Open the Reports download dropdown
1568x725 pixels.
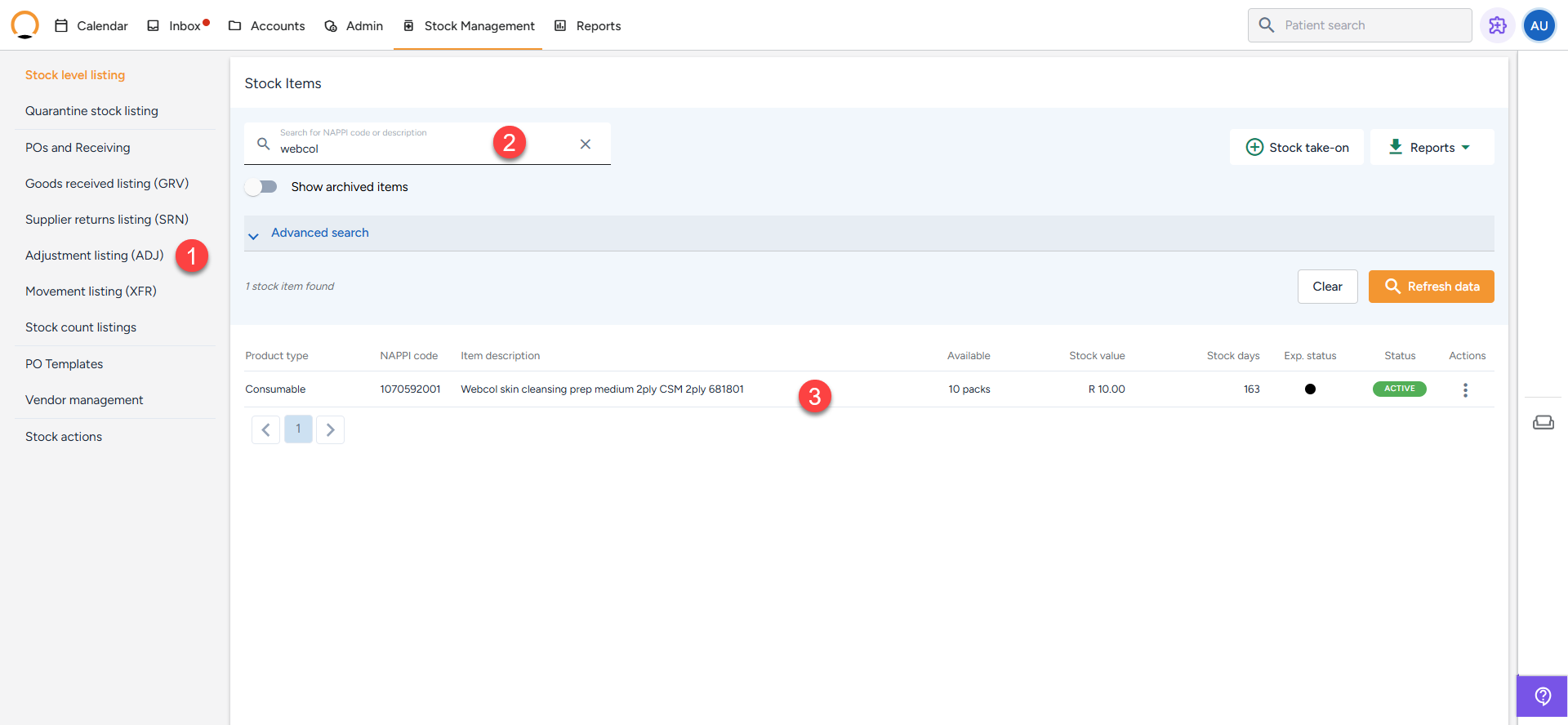click(x=1432, y=148)
